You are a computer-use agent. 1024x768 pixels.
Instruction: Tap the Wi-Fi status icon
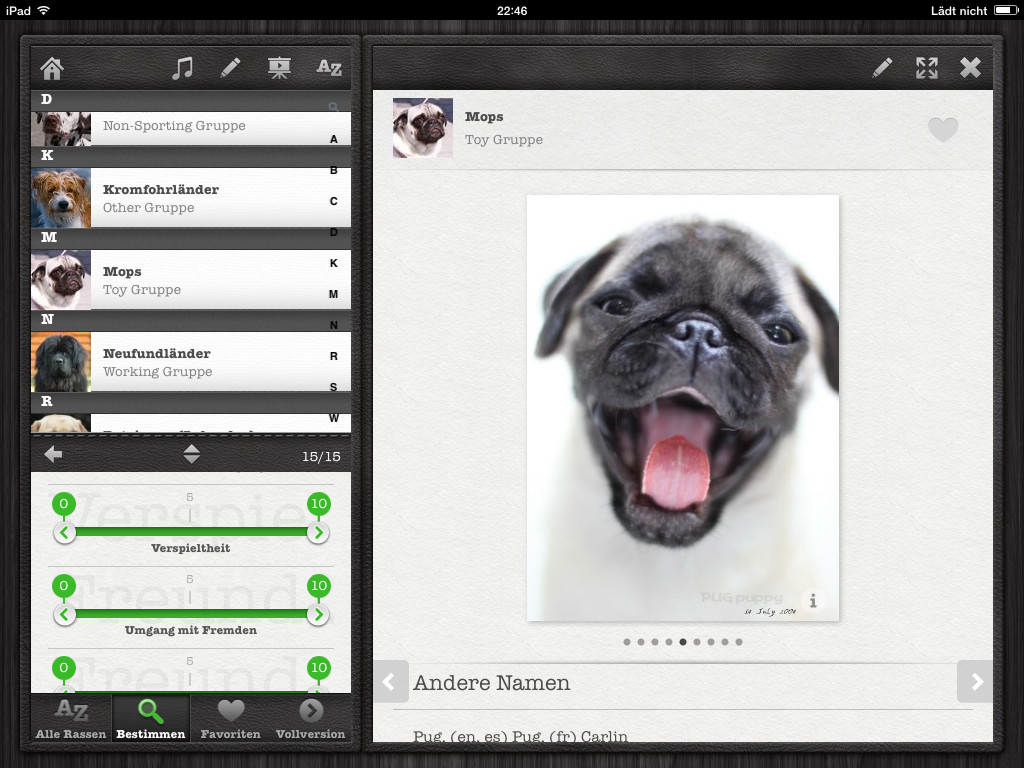tap(44, 10)
